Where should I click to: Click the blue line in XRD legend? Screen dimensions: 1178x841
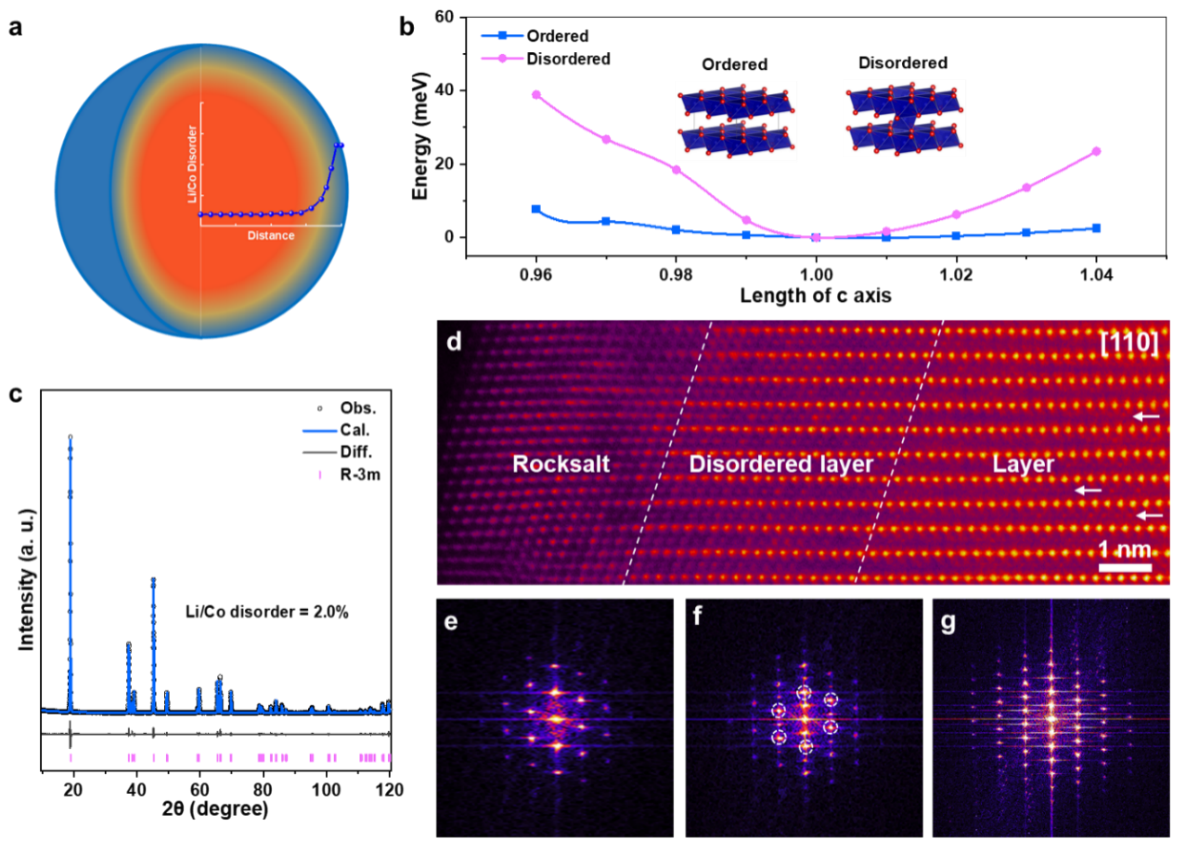[x=320, y=431]
